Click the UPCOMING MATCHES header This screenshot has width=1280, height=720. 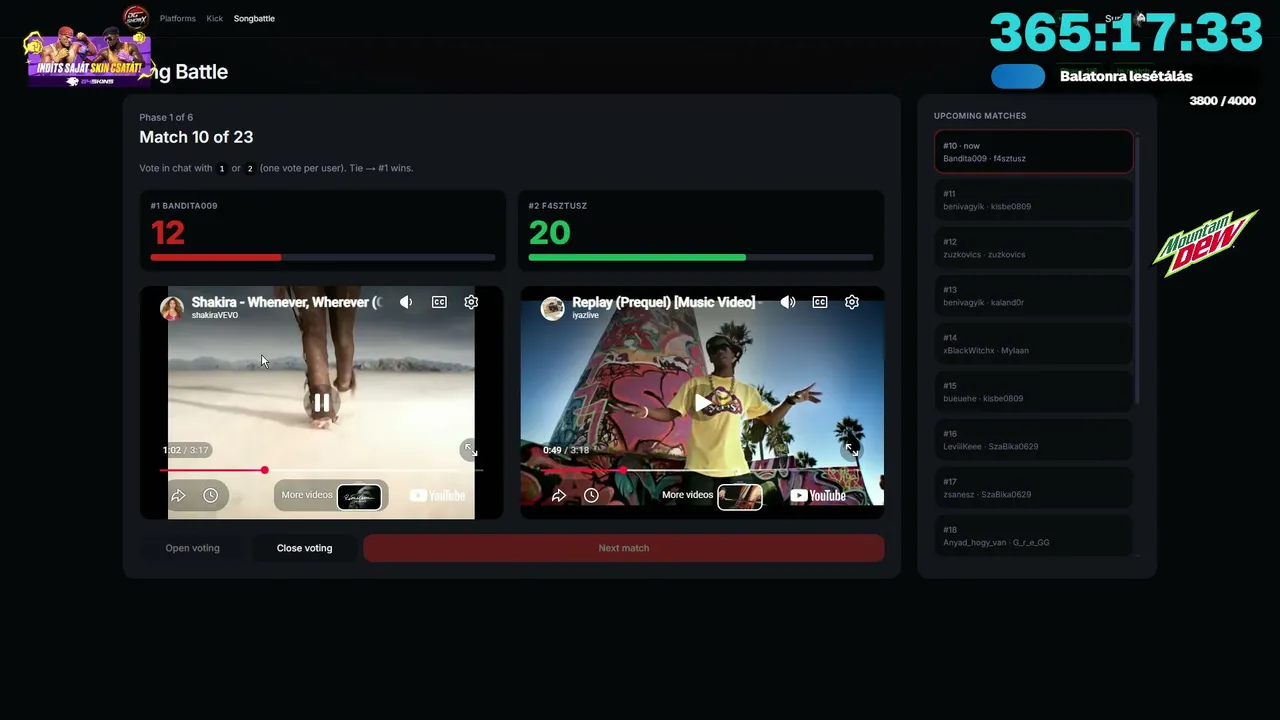point(980,116)
